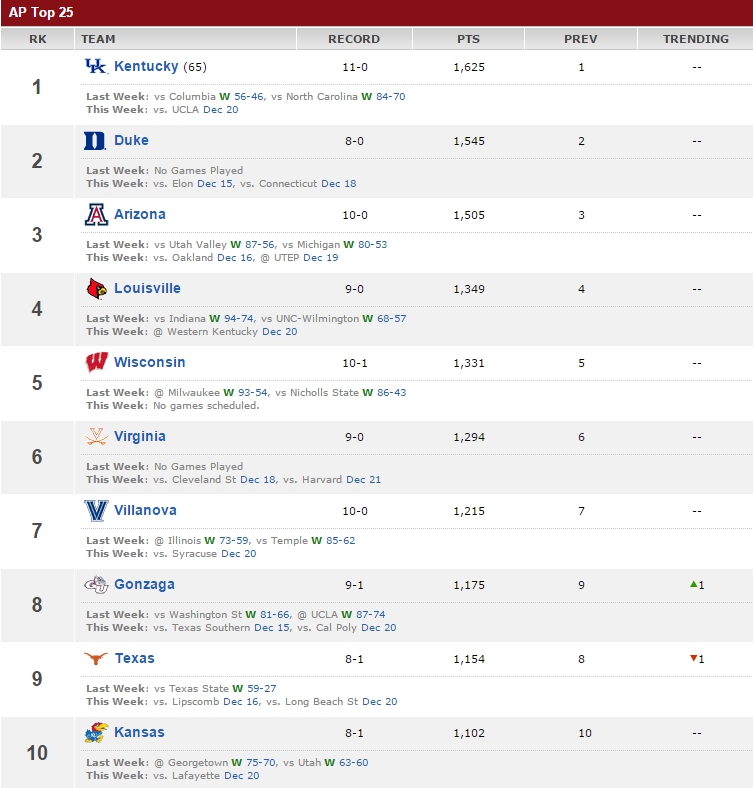Open the Wisconsin team link
The width and height of the screenshot is (753, 788).
149,362
